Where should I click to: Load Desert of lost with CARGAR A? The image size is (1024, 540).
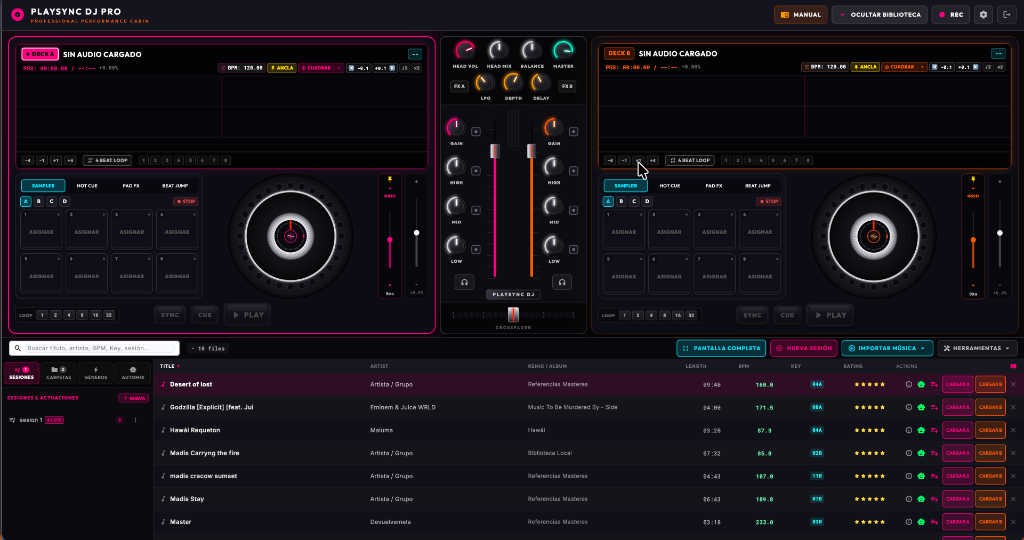[x=957, y=385]
